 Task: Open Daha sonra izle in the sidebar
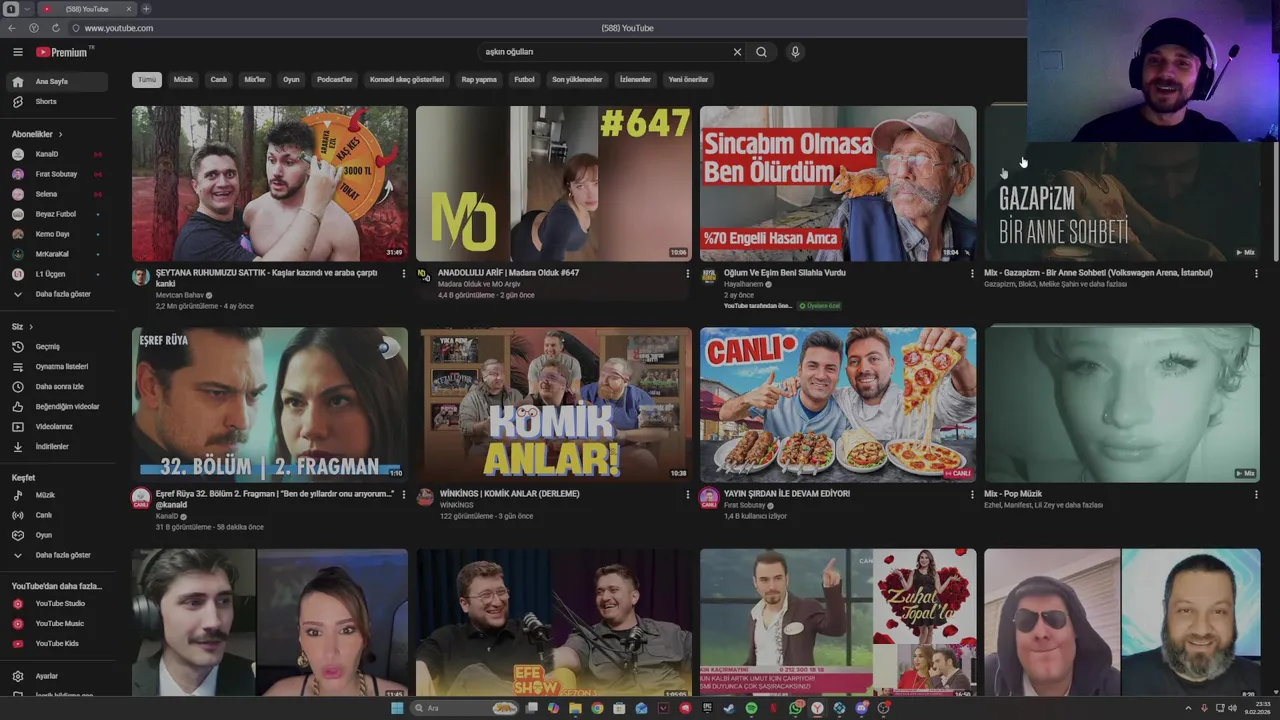click(56, 387)
